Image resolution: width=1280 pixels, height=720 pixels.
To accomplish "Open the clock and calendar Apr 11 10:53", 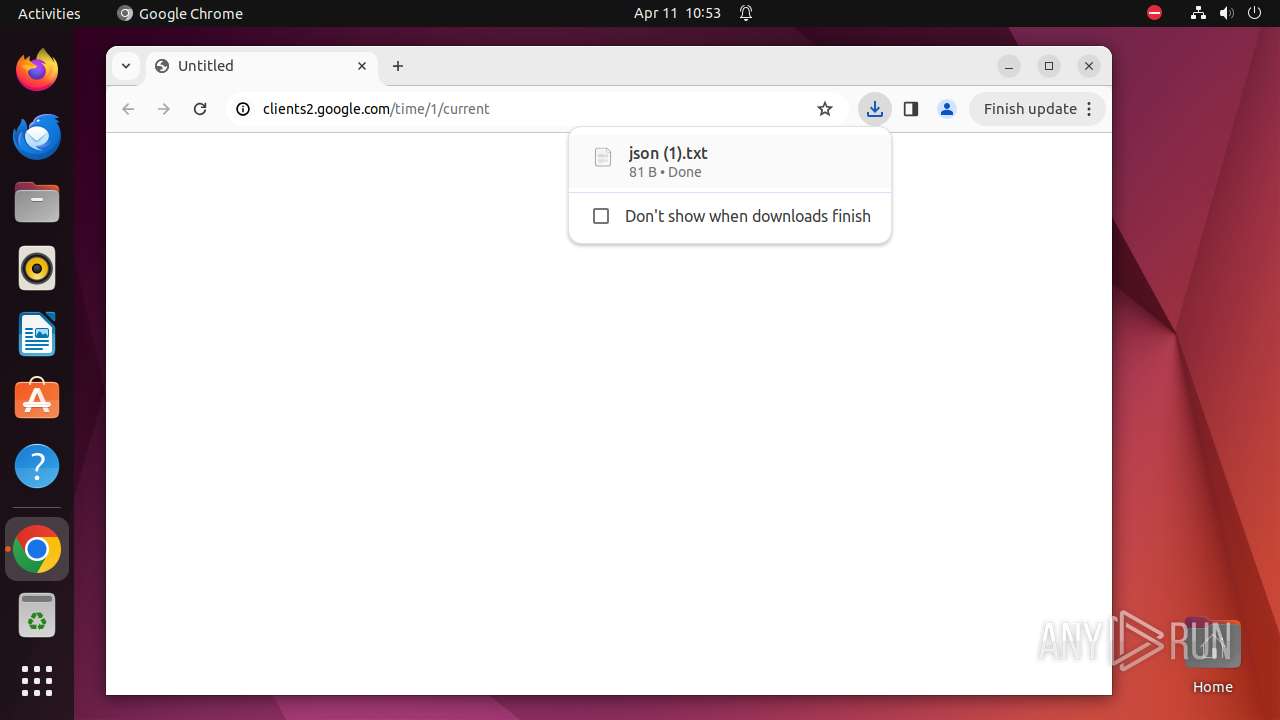I will (677, 13).
